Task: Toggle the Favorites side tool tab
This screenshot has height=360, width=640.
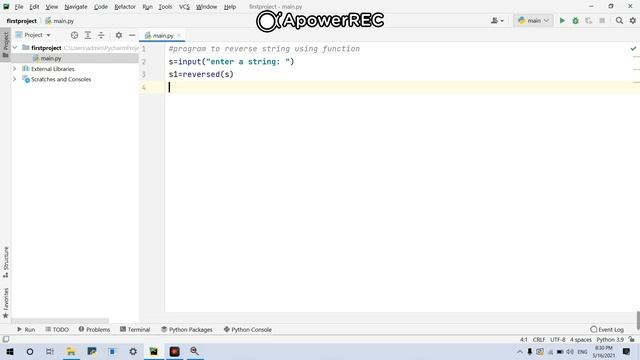Action: (x=5, y=303)
